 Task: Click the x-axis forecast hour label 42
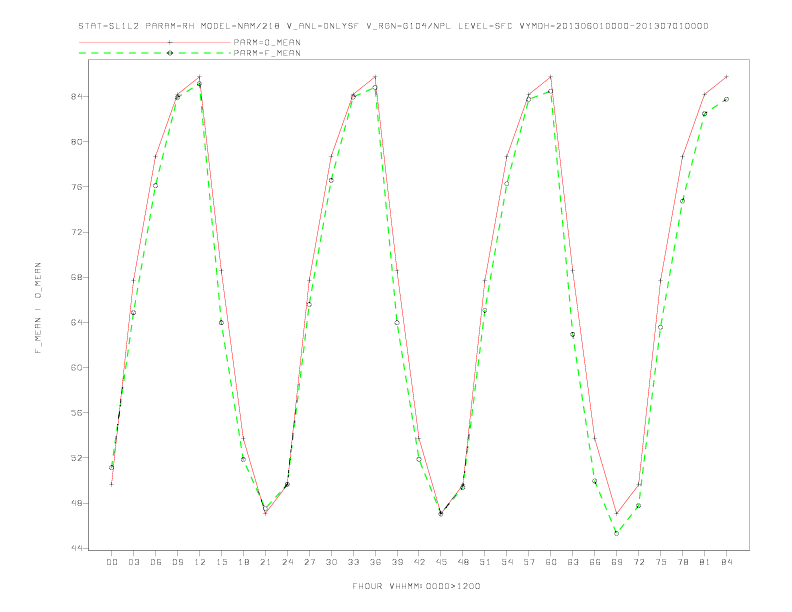tap(419, 562)
